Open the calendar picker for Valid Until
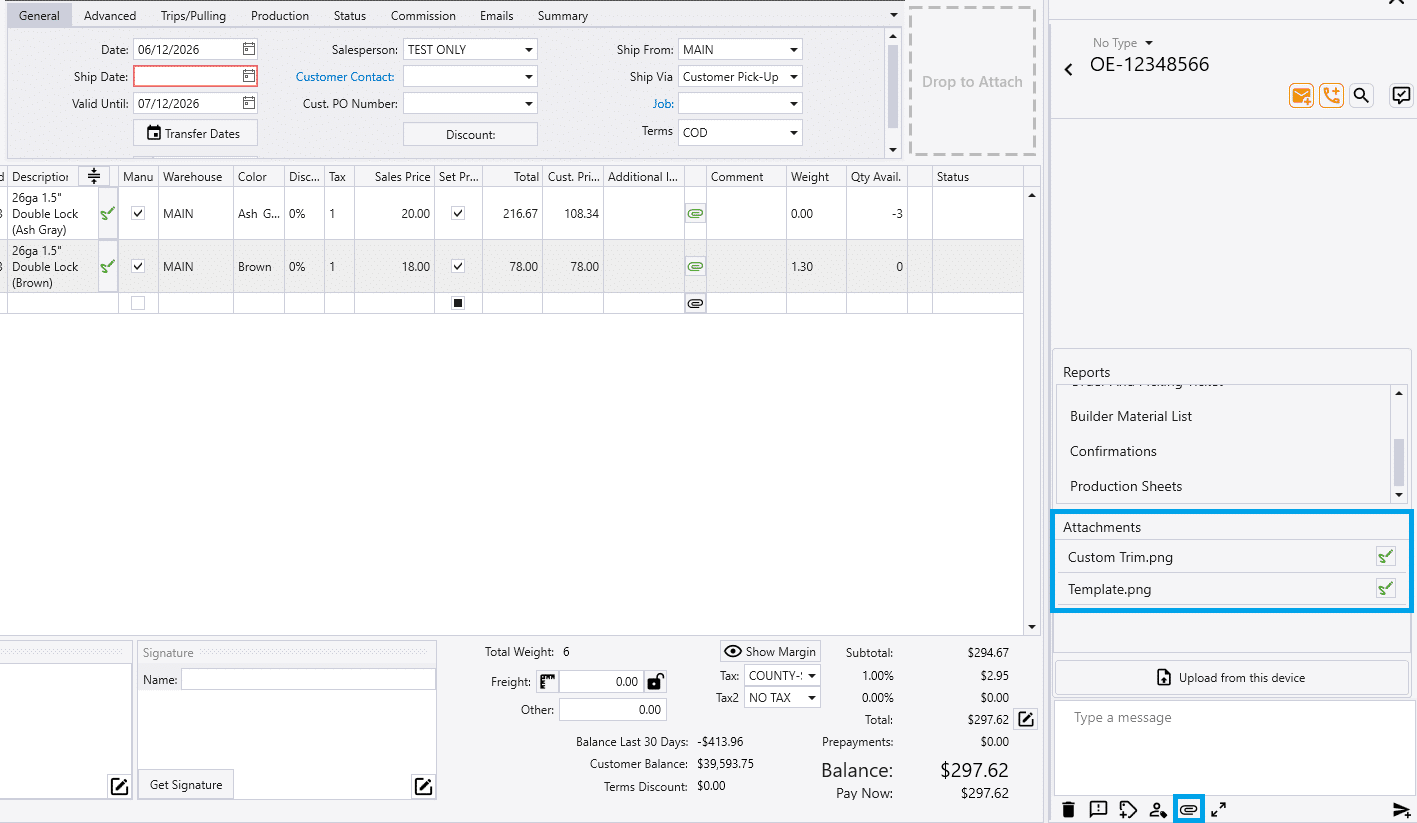The height and width of the screenshot is (823, 1417). point(249,103)
